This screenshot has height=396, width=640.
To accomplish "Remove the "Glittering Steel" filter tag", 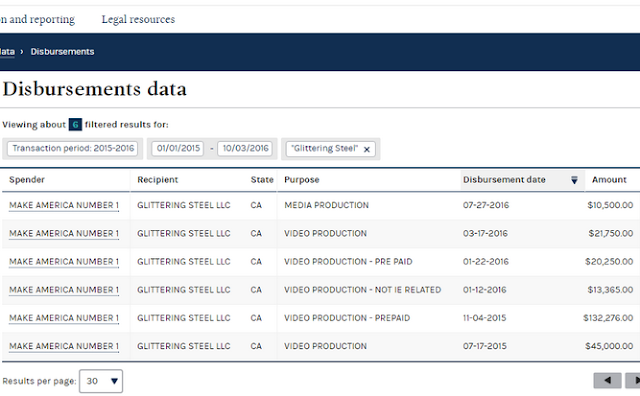I will click(x=367, y=149).
